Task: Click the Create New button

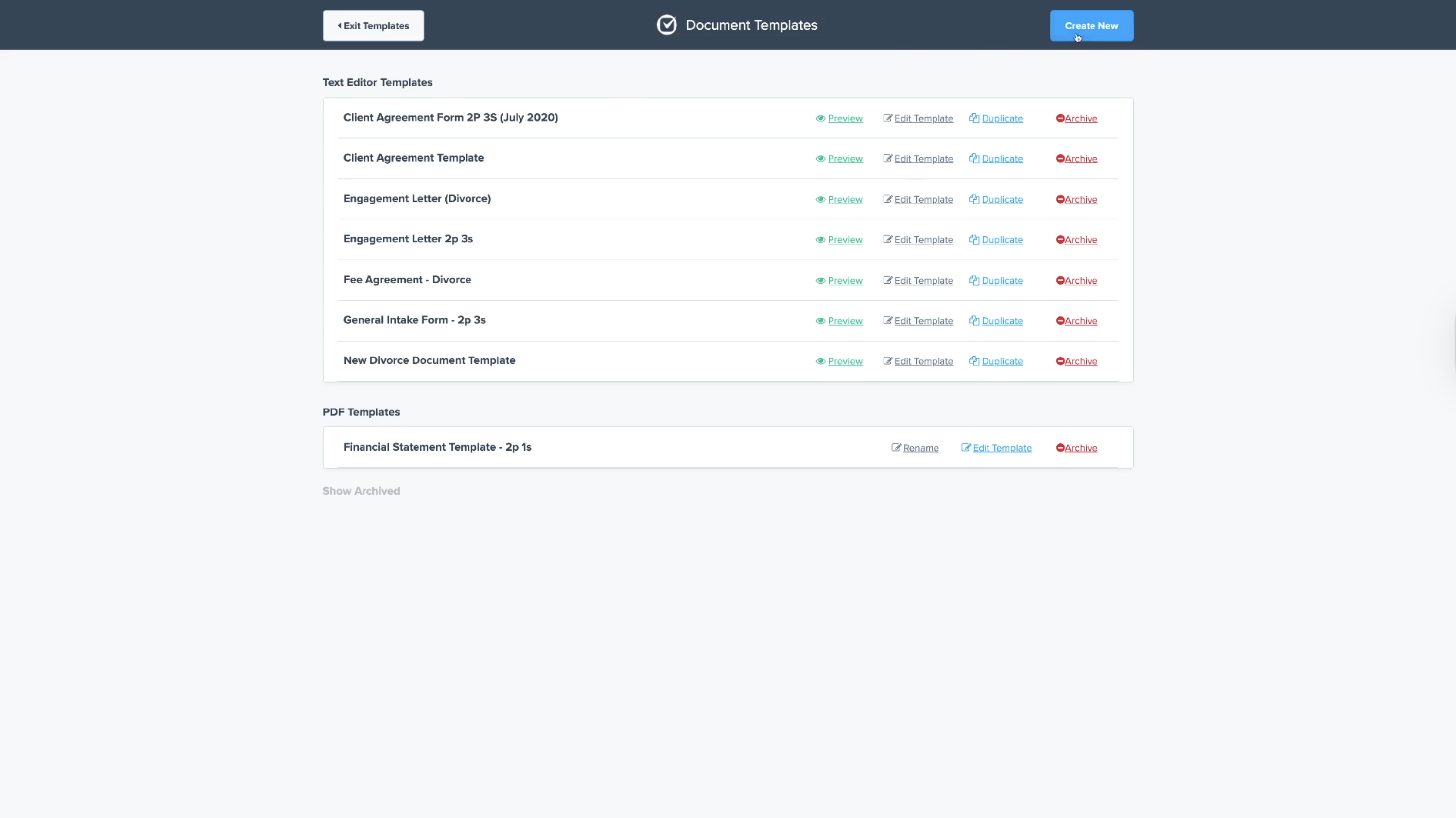Action: click(x=1092, y=25)
